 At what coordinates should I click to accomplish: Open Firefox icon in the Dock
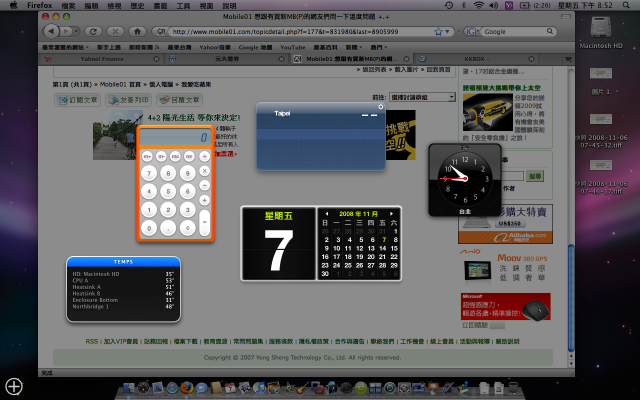pyautogui.click(x=187, y=388)
